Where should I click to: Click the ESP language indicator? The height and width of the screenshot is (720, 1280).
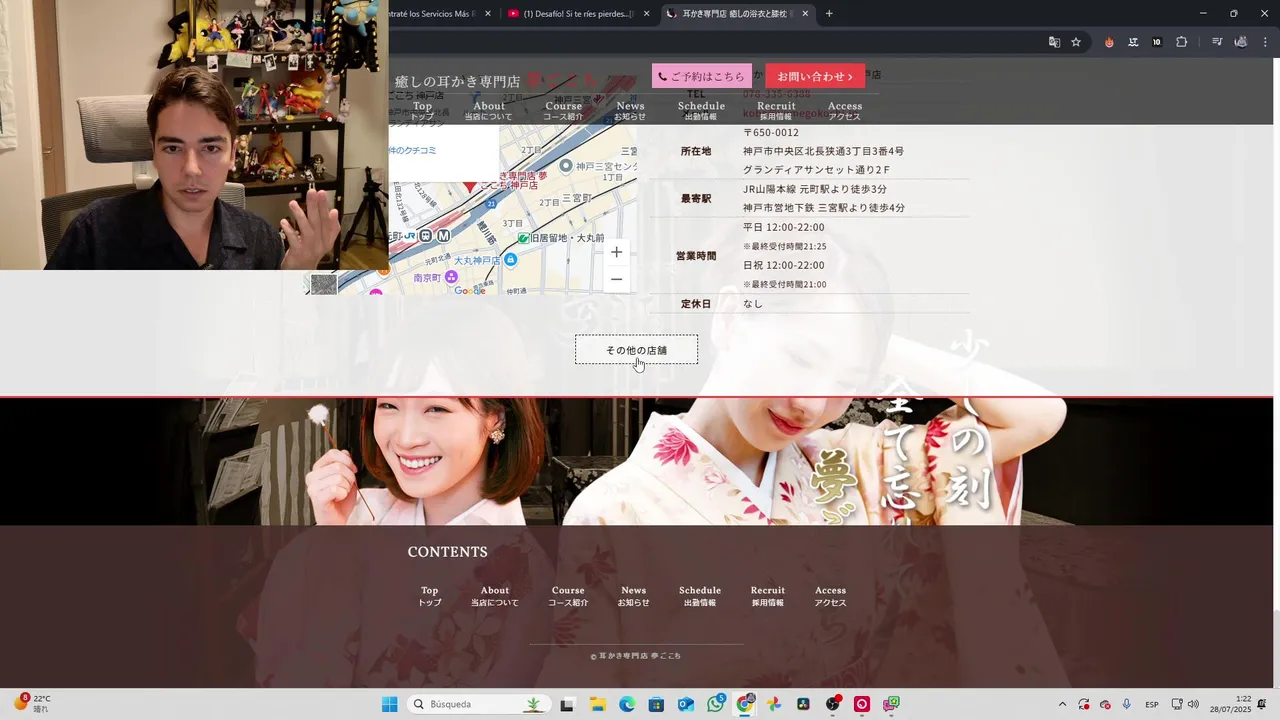pyautogui.click(x=1152, y=704)
